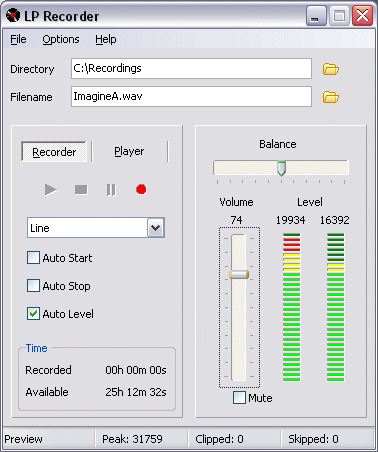Open the Options menu

click(61, 39)
